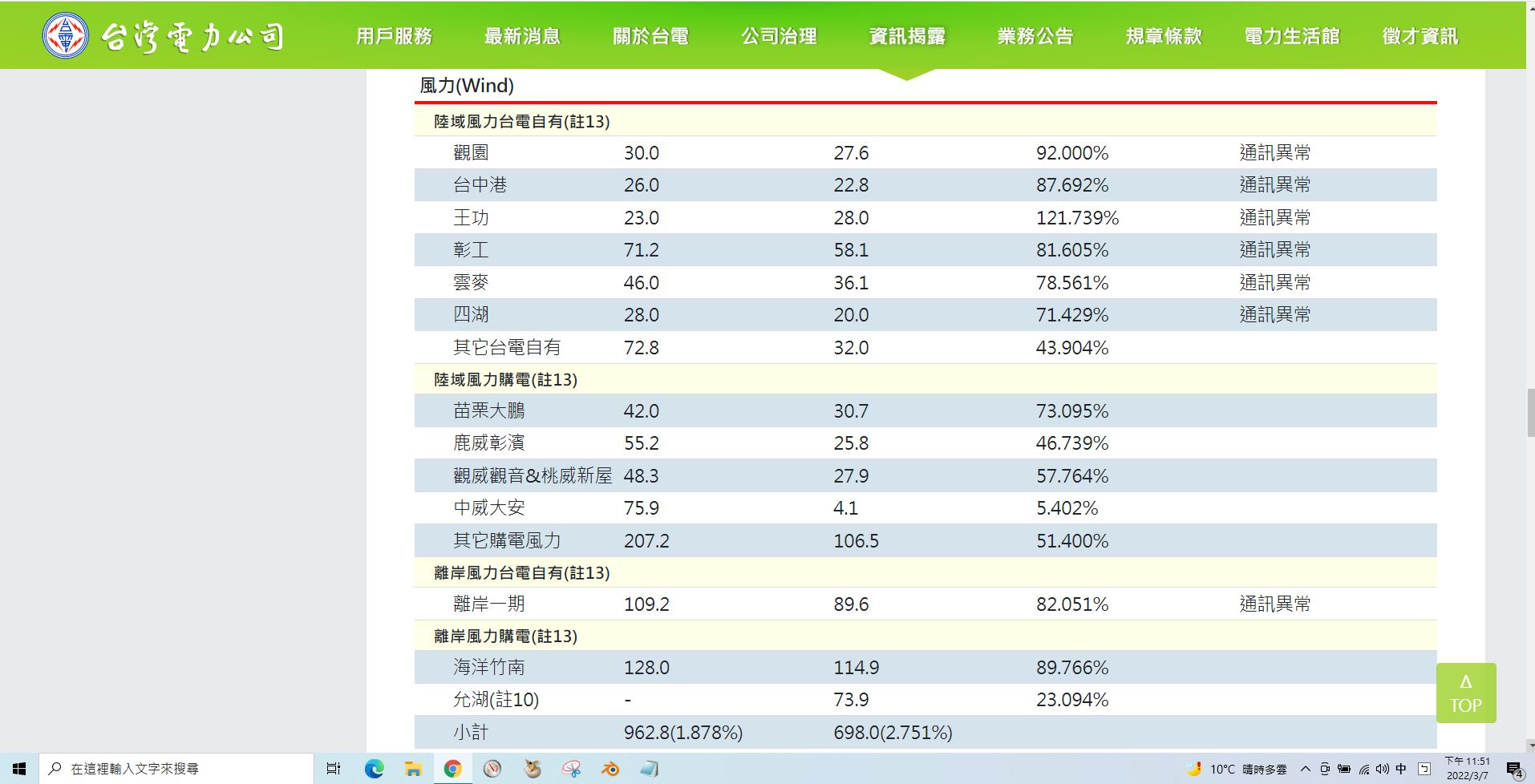
Task: Open the weather widget showing 10°C
Action: coord(1236,769)
